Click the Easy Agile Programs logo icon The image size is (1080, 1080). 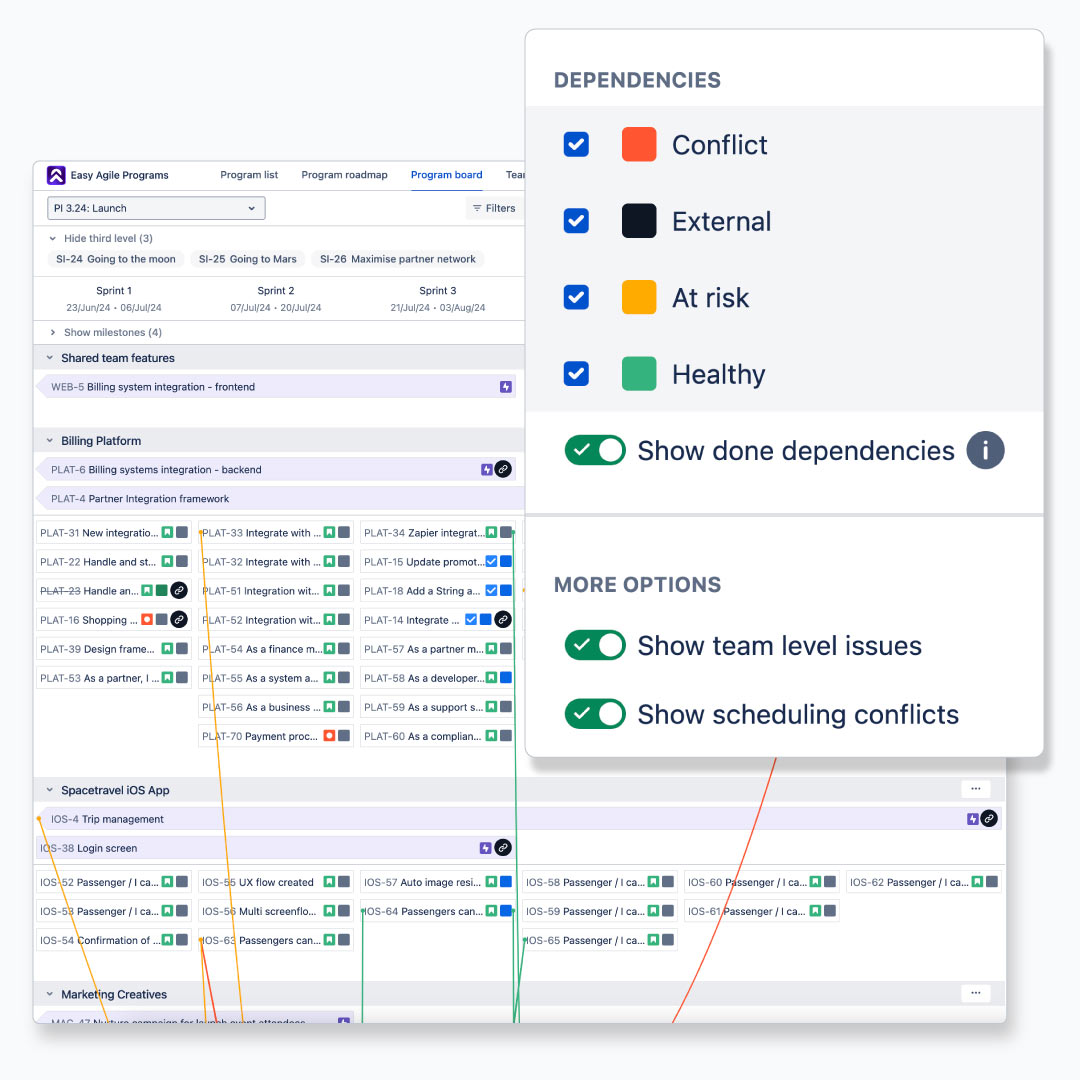[56, 175]
